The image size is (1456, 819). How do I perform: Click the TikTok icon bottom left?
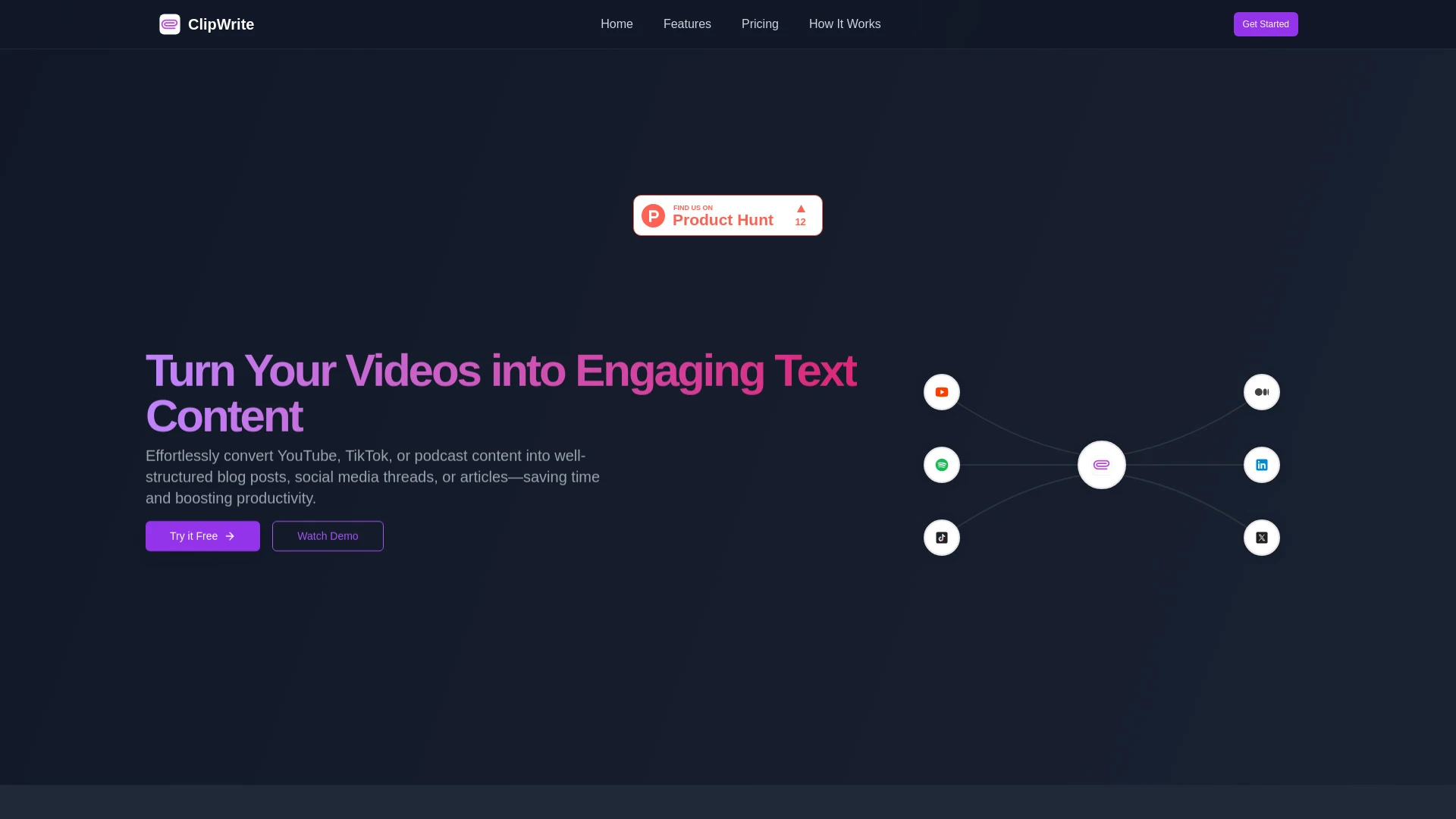941,537
